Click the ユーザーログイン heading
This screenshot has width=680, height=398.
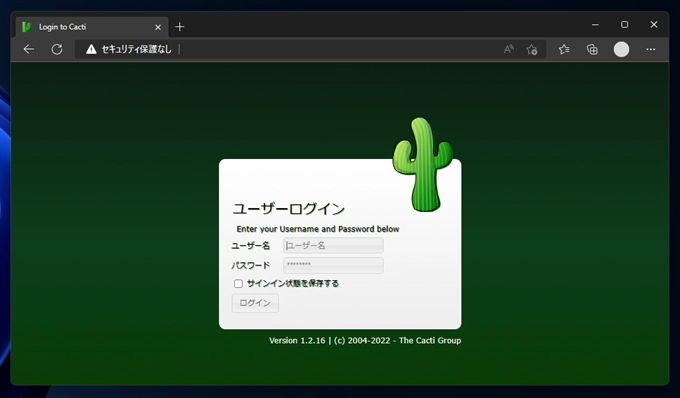[289, 209]
